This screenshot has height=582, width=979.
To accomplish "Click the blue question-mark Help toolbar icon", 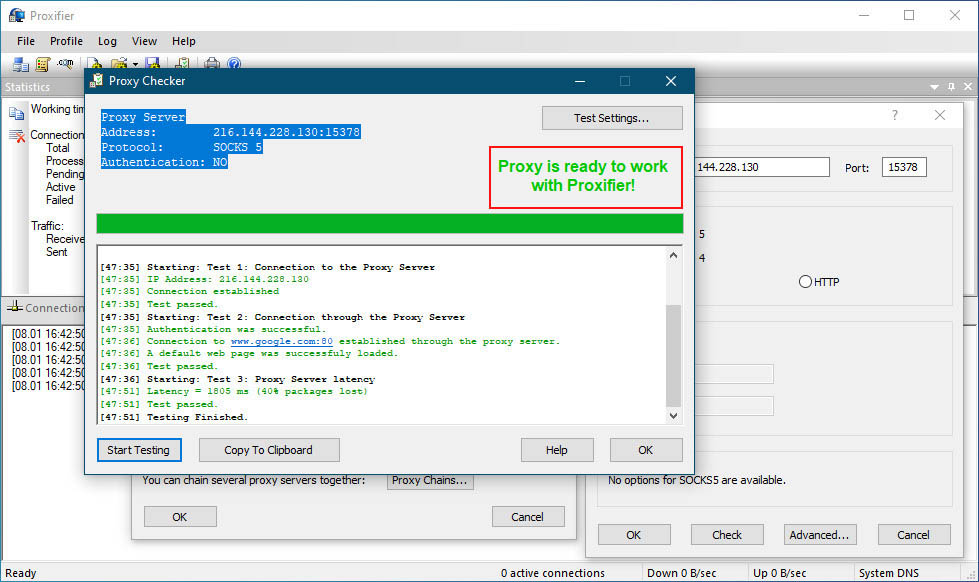I will point(234,64).
